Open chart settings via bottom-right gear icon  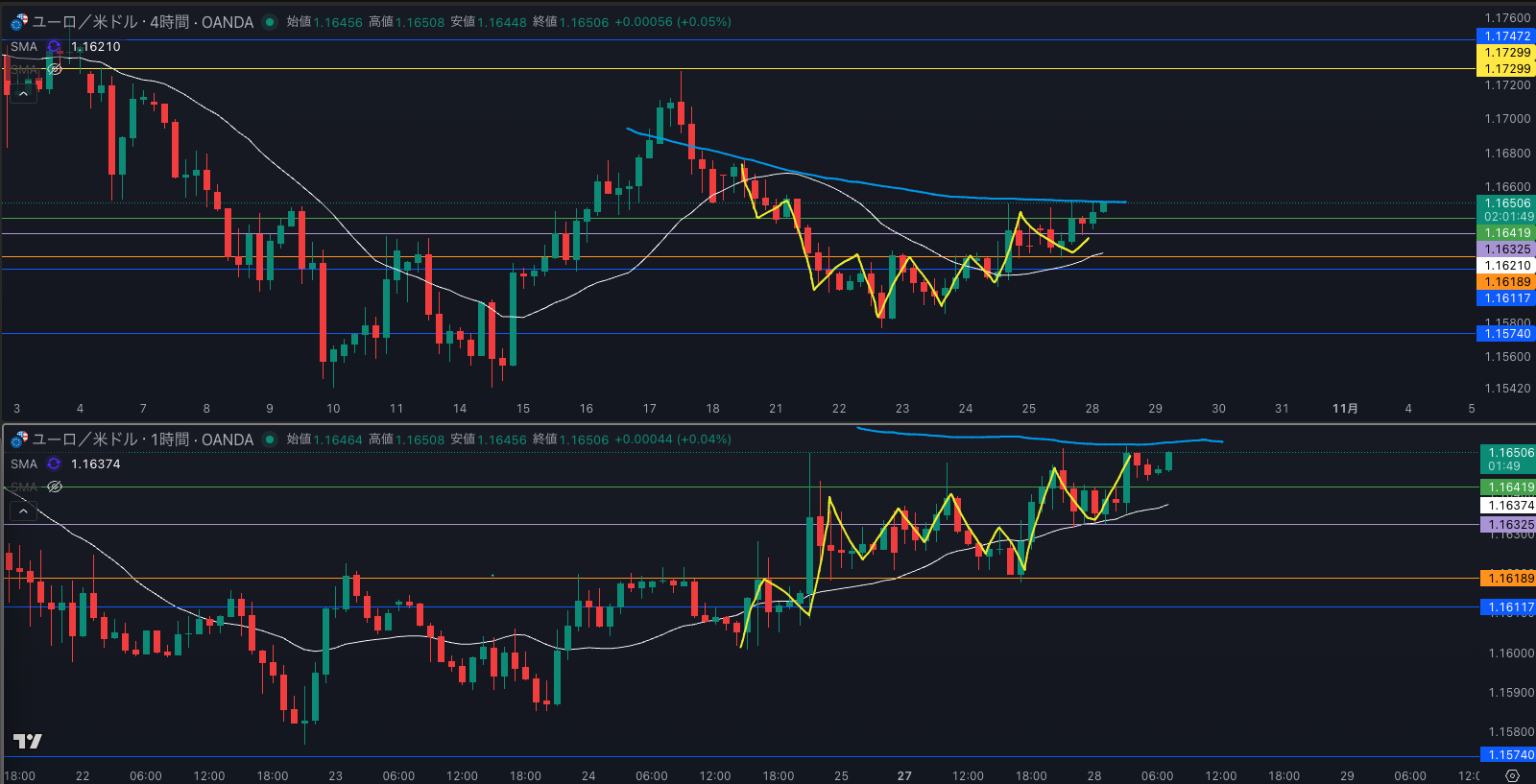coord(1513,775)
